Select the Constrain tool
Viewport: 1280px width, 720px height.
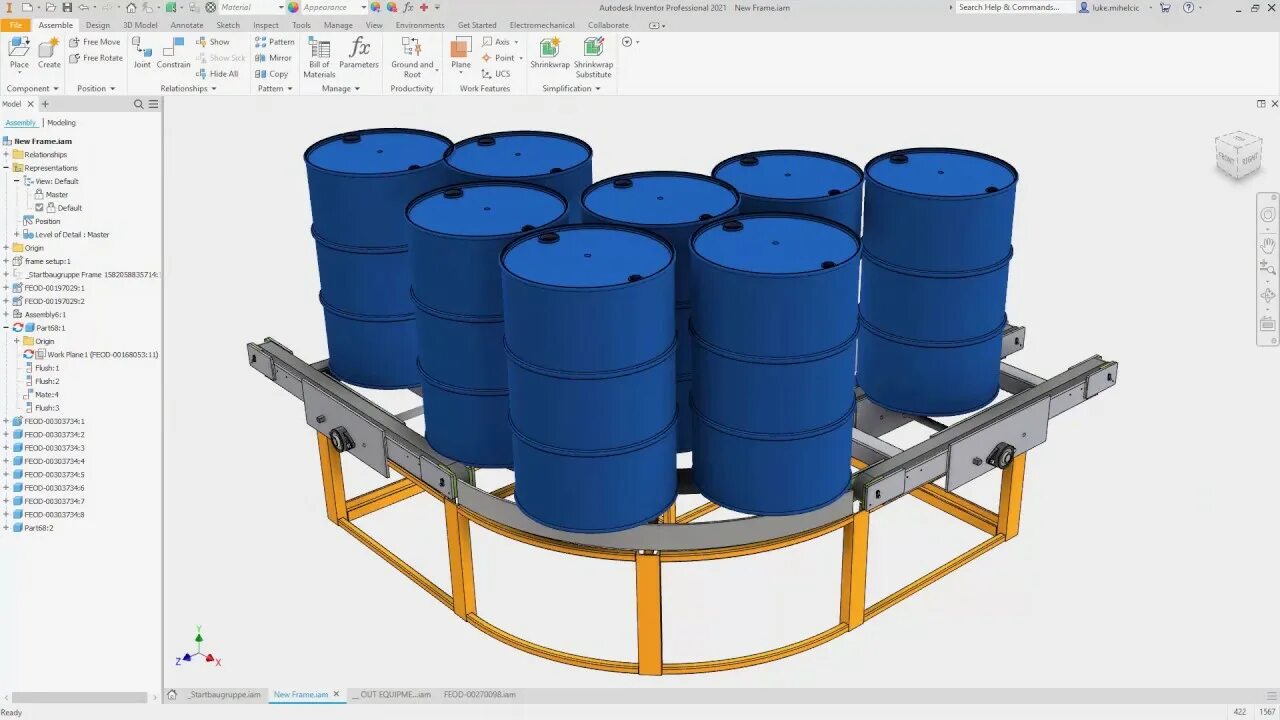(x=173, y=54)
